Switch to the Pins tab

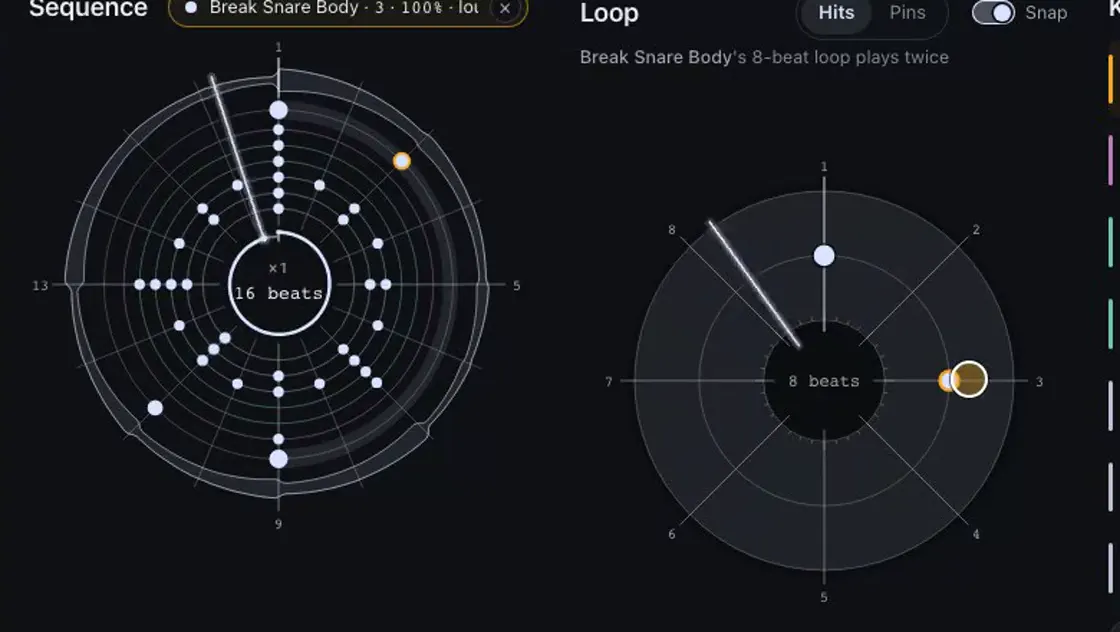(907, 13)
